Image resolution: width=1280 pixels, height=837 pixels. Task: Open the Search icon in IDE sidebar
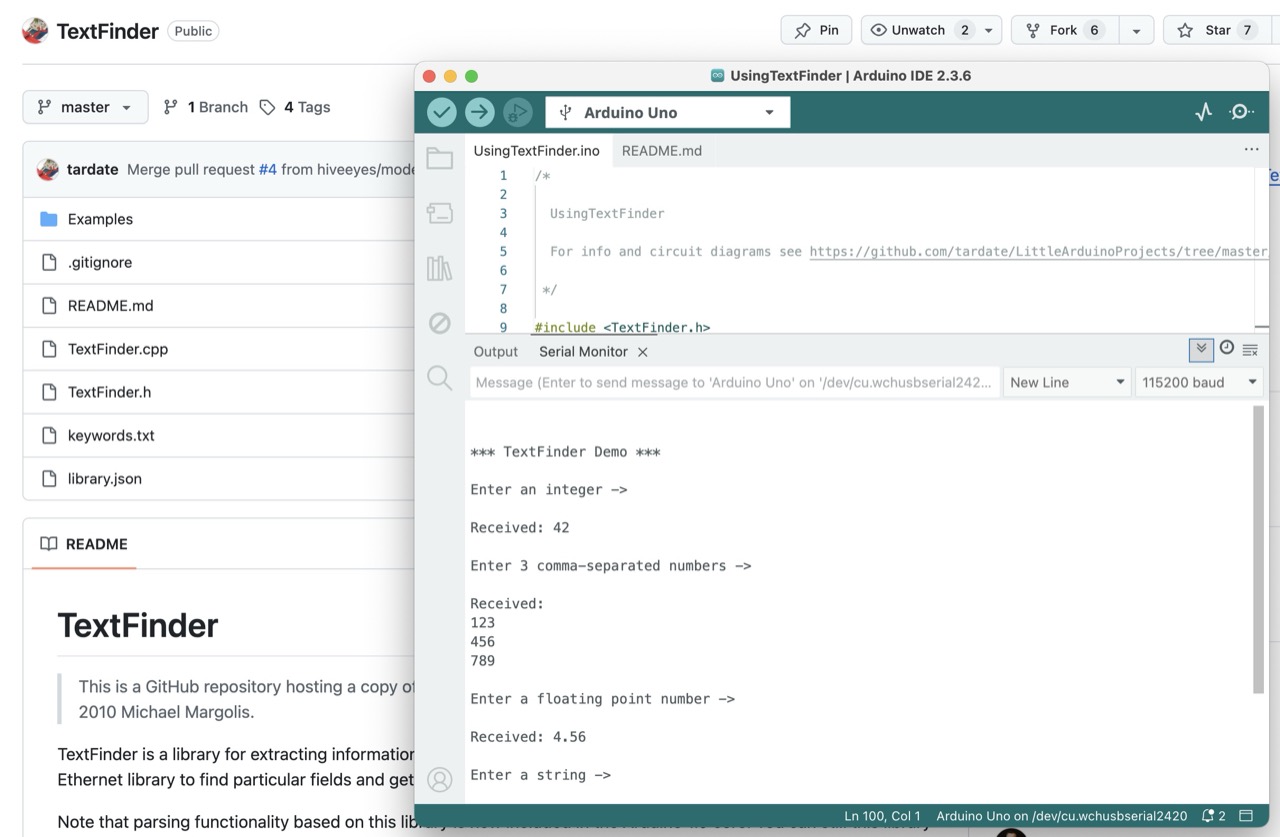pyautogui.click(x=440, y=378)
